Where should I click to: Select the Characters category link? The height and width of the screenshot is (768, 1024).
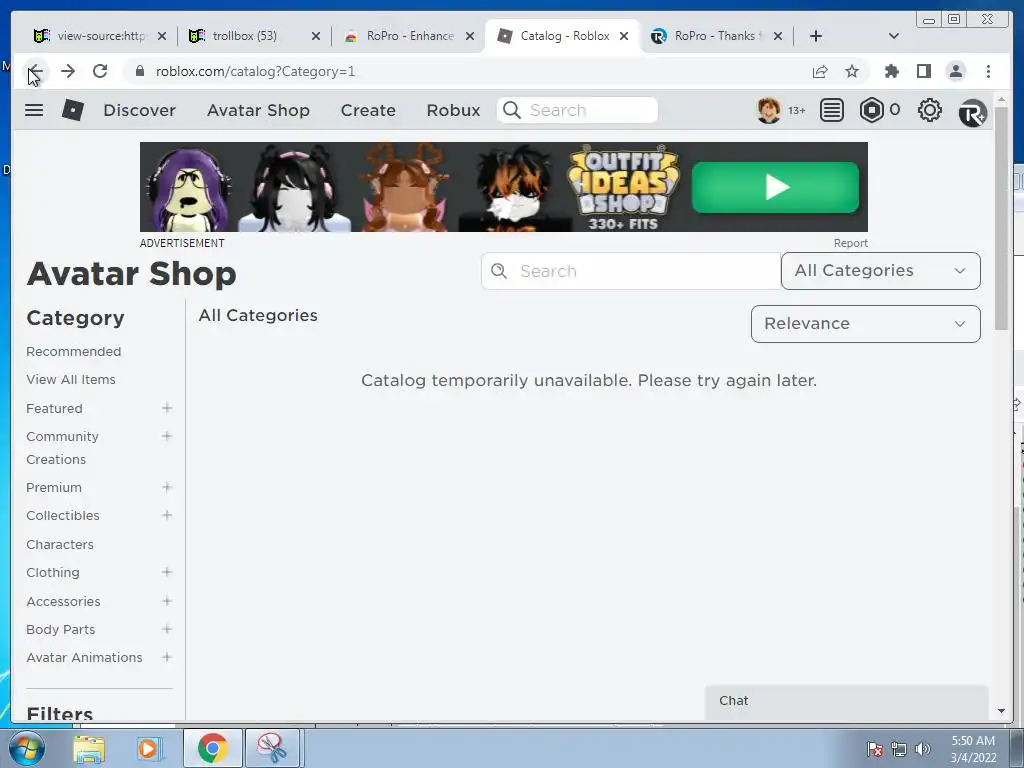(x=59, y=544)
